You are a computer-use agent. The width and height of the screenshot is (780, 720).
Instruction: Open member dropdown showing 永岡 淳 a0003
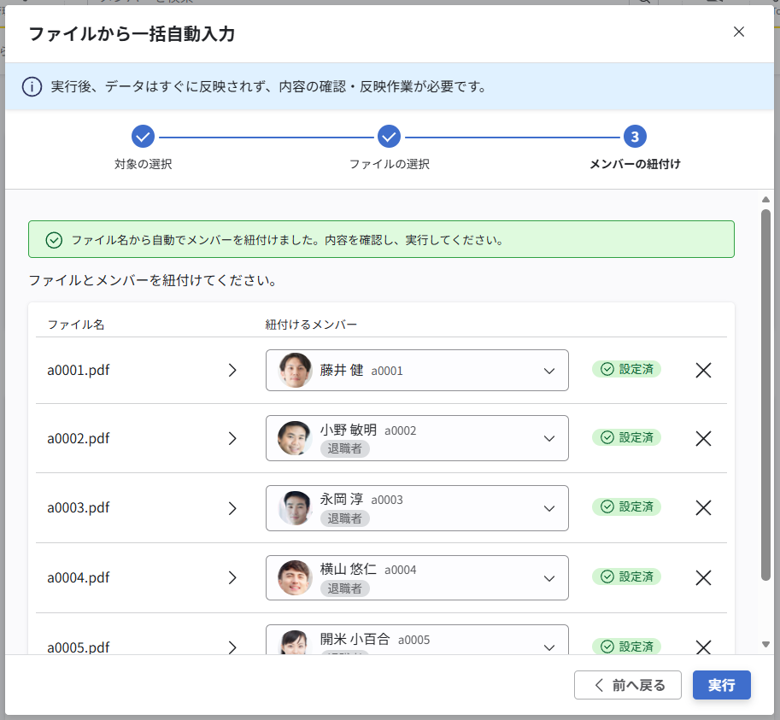[x=417, y=508]
